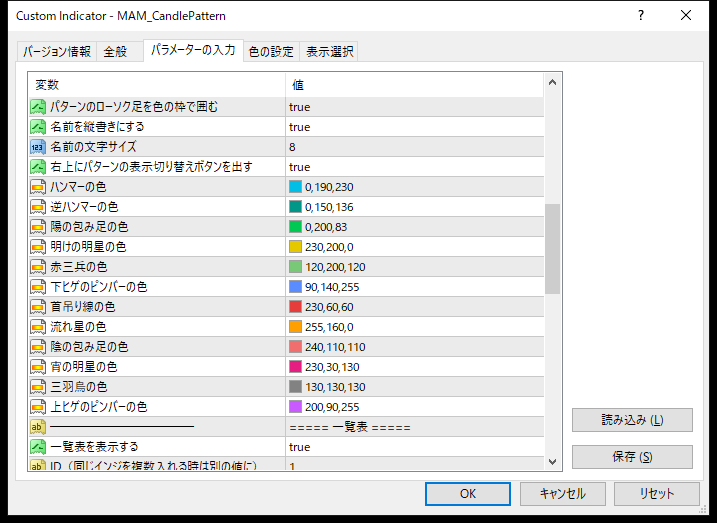Click the 123 icon beside 名前の文字サイズ
Screen dimensions: 717x523
click(x=38, y=147)
